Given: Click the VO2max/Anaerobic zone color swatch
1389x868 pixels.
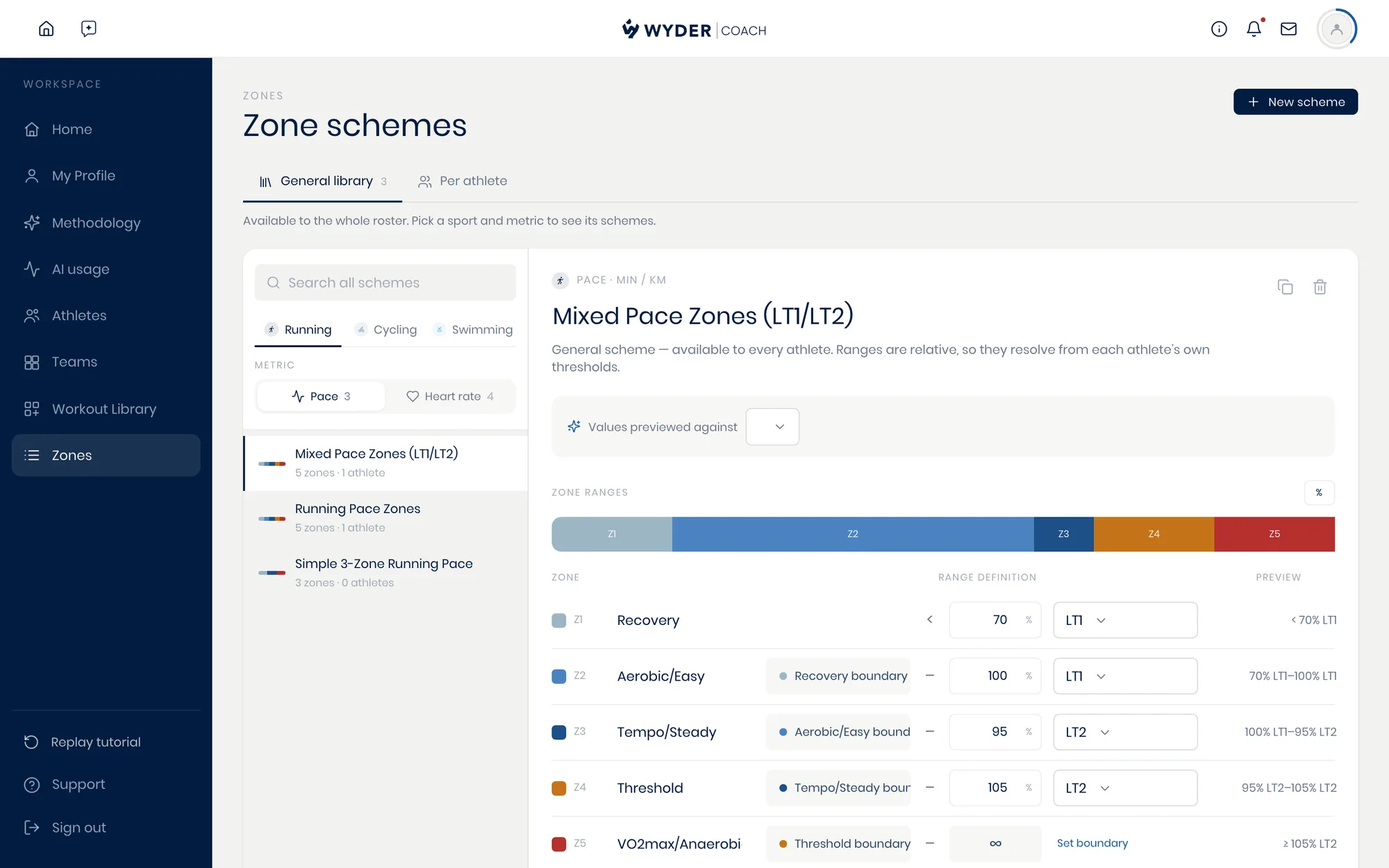Looking at the screenshot, I should pos(559,844).
